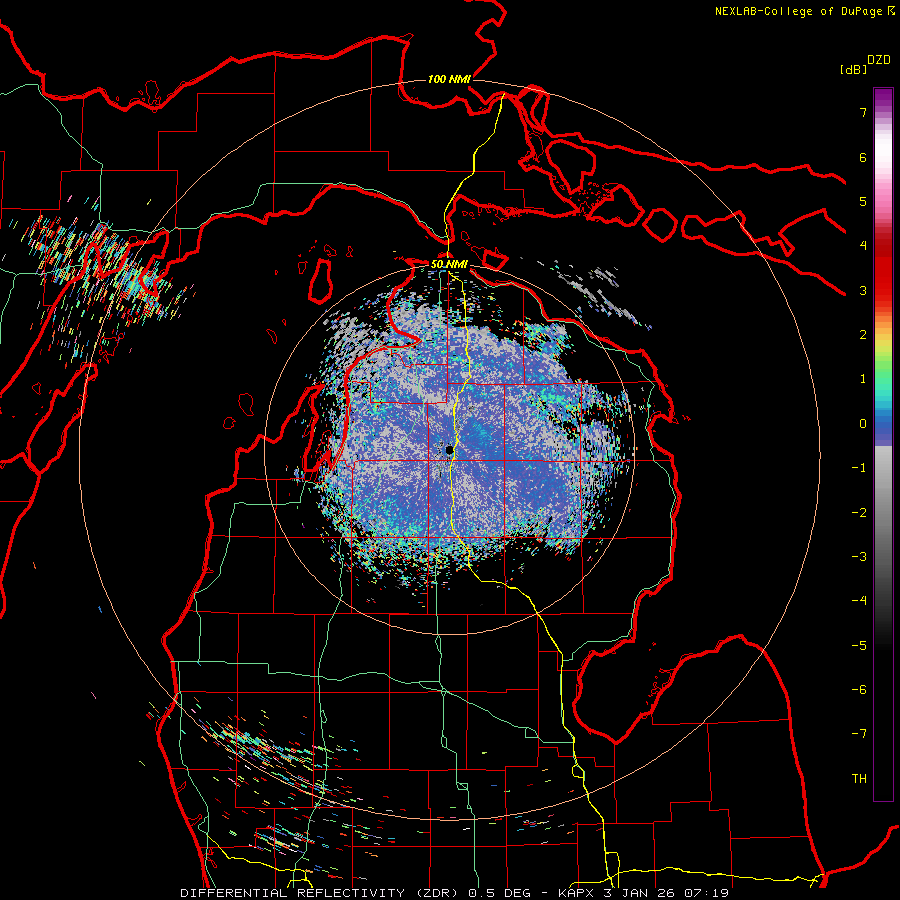Click the -5 value on color scale
The height and width of the screenshot is (900, 900).
click(859, 646)
